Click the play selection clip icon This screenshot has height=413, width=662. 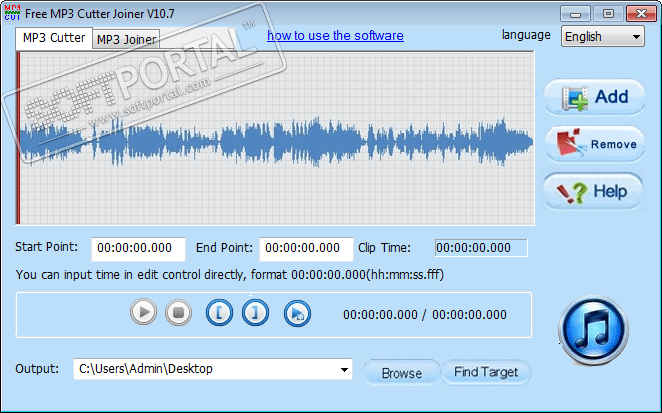pos(295,313)
